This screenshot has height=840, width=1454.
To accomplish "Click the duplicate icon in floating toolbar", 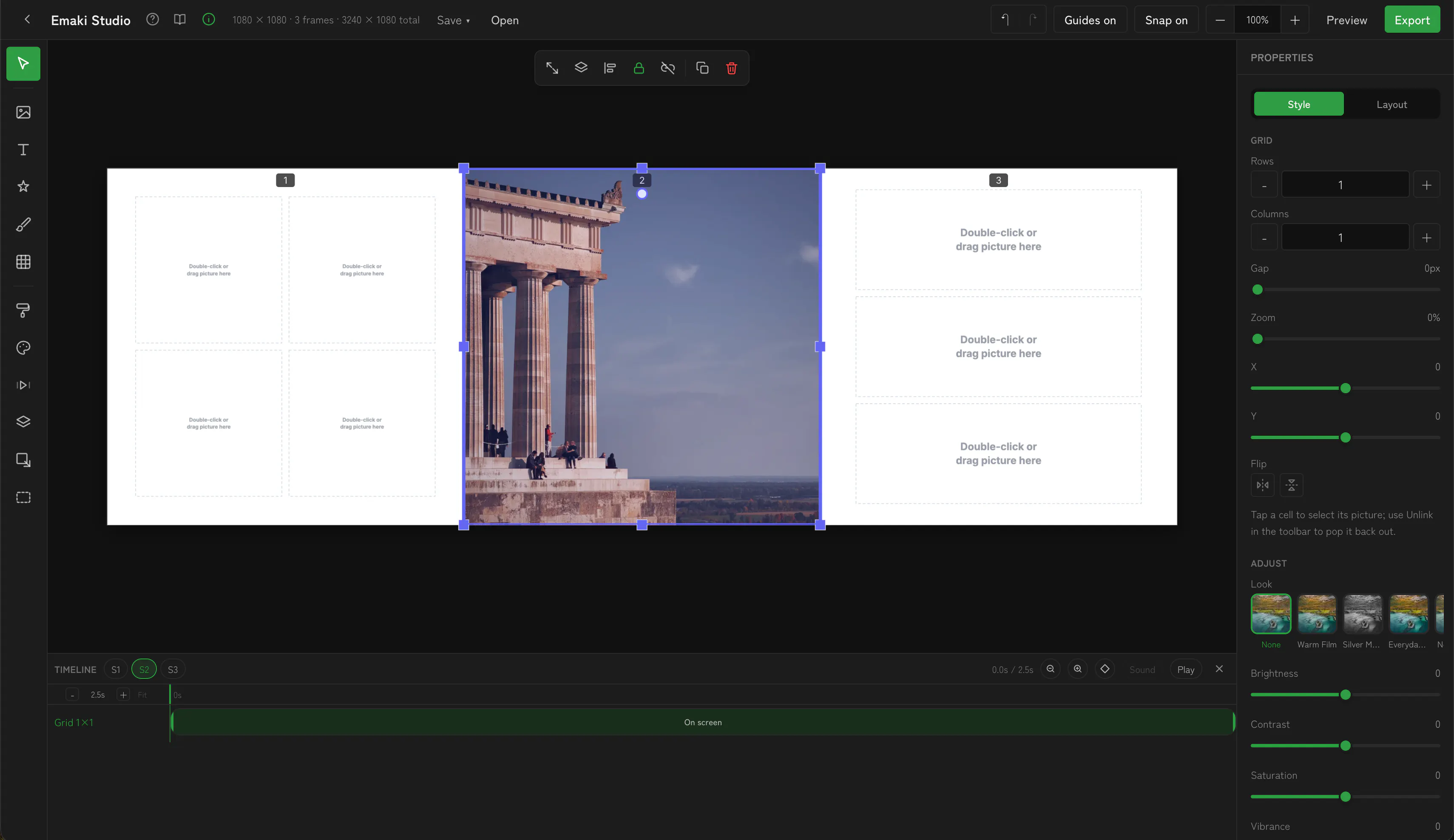I will point(702,68).
